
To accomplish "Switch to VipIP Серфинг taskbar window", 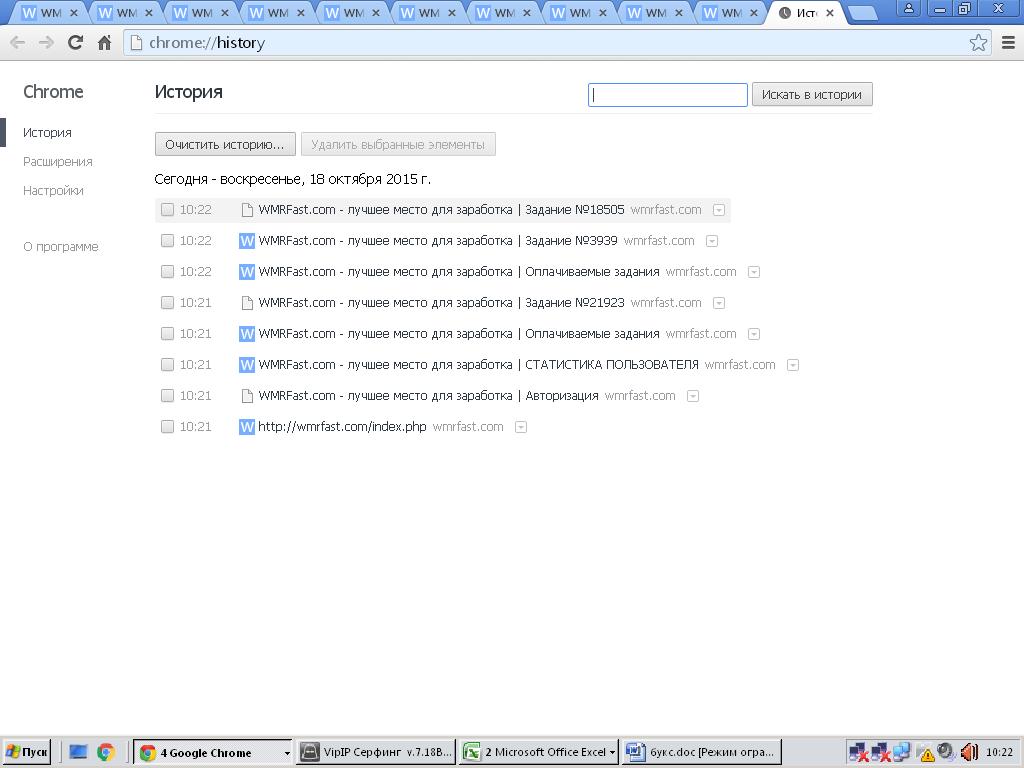I will (x=376, y=752).
